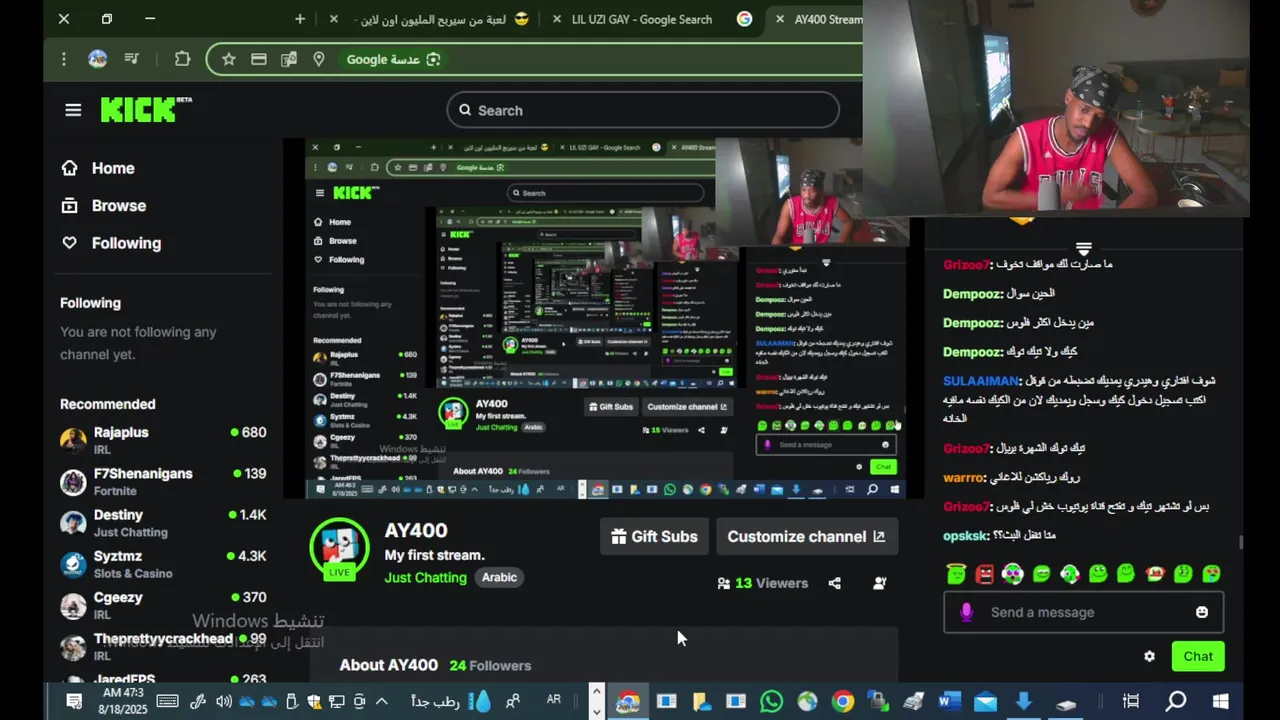Open the Destiny recommended channel
This screenshot has width=1280, height=720.
pyautogui.click(x=163, y=522)
